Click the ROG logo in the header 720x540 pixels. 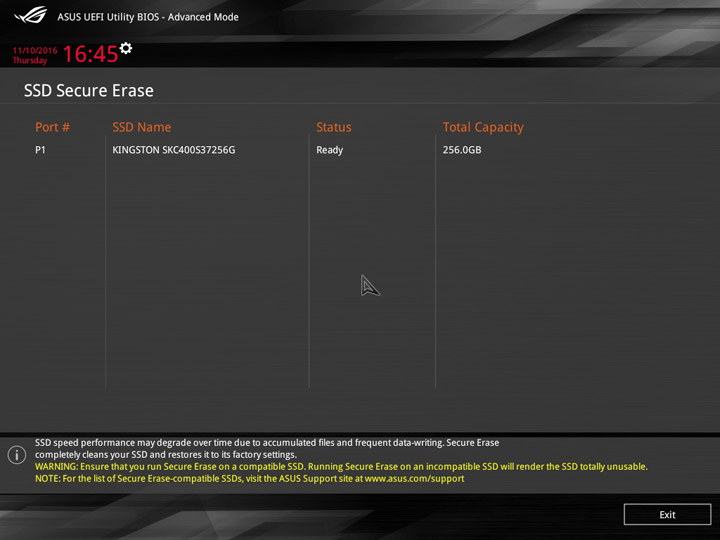30,15
